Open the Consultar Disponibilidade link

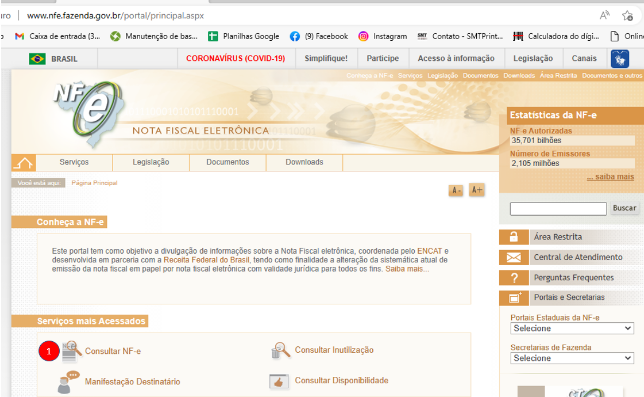point(341,381)
